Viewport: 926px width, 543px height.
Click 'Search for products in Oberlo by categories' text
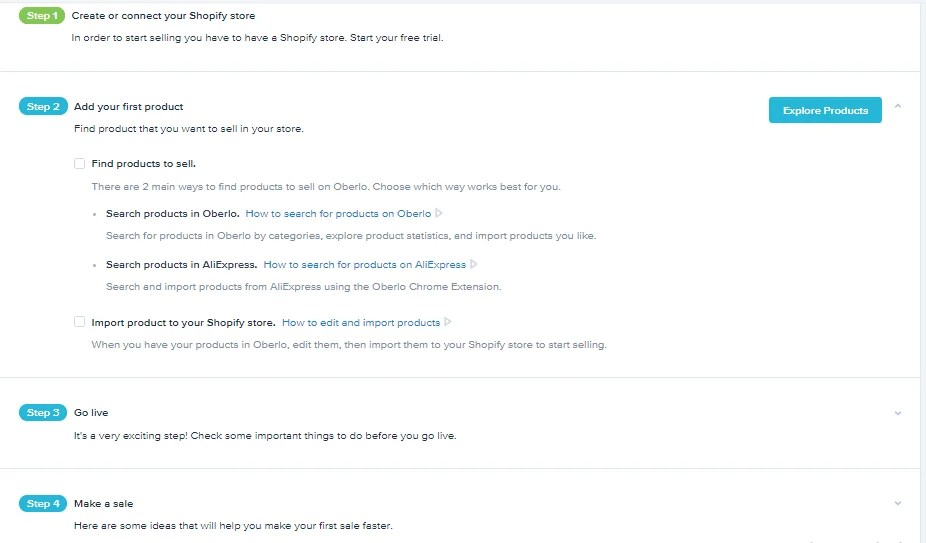(351, 236)
